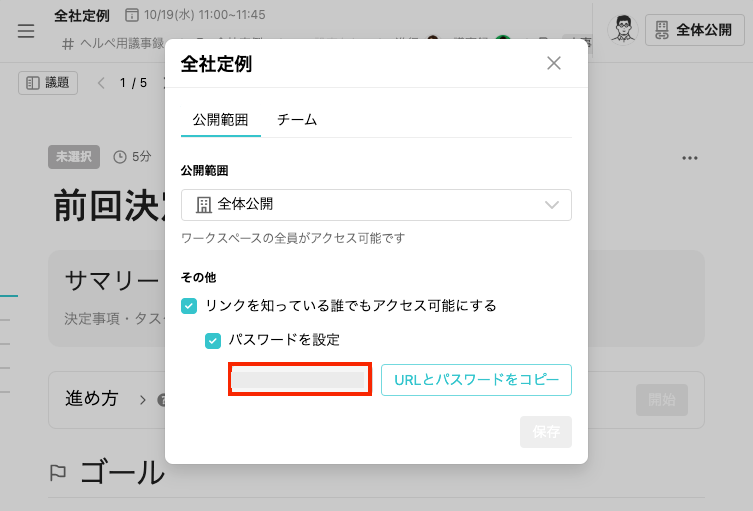This screenshot has width=753, height=511.
Task: Uncheck the パスワードを設定 checkbox
Action: tap(213, 341)
